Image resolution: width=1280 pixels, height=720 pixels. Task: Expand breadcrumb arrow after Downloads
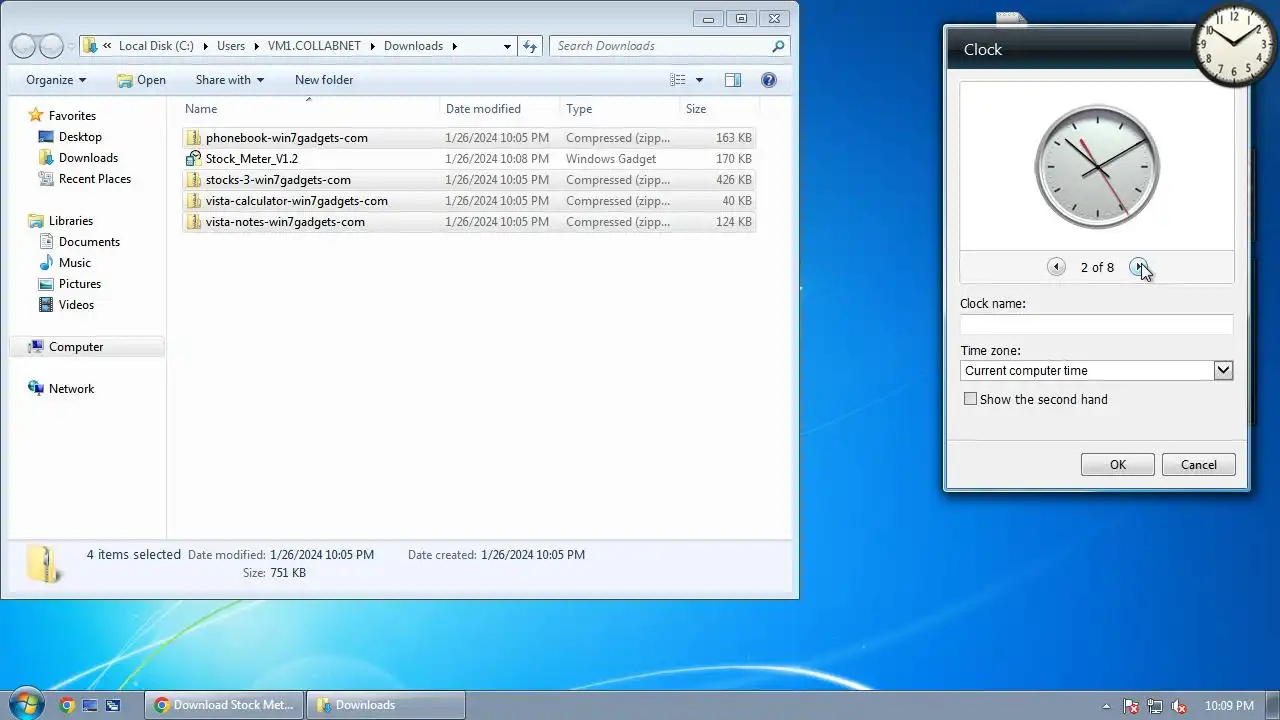454,46
